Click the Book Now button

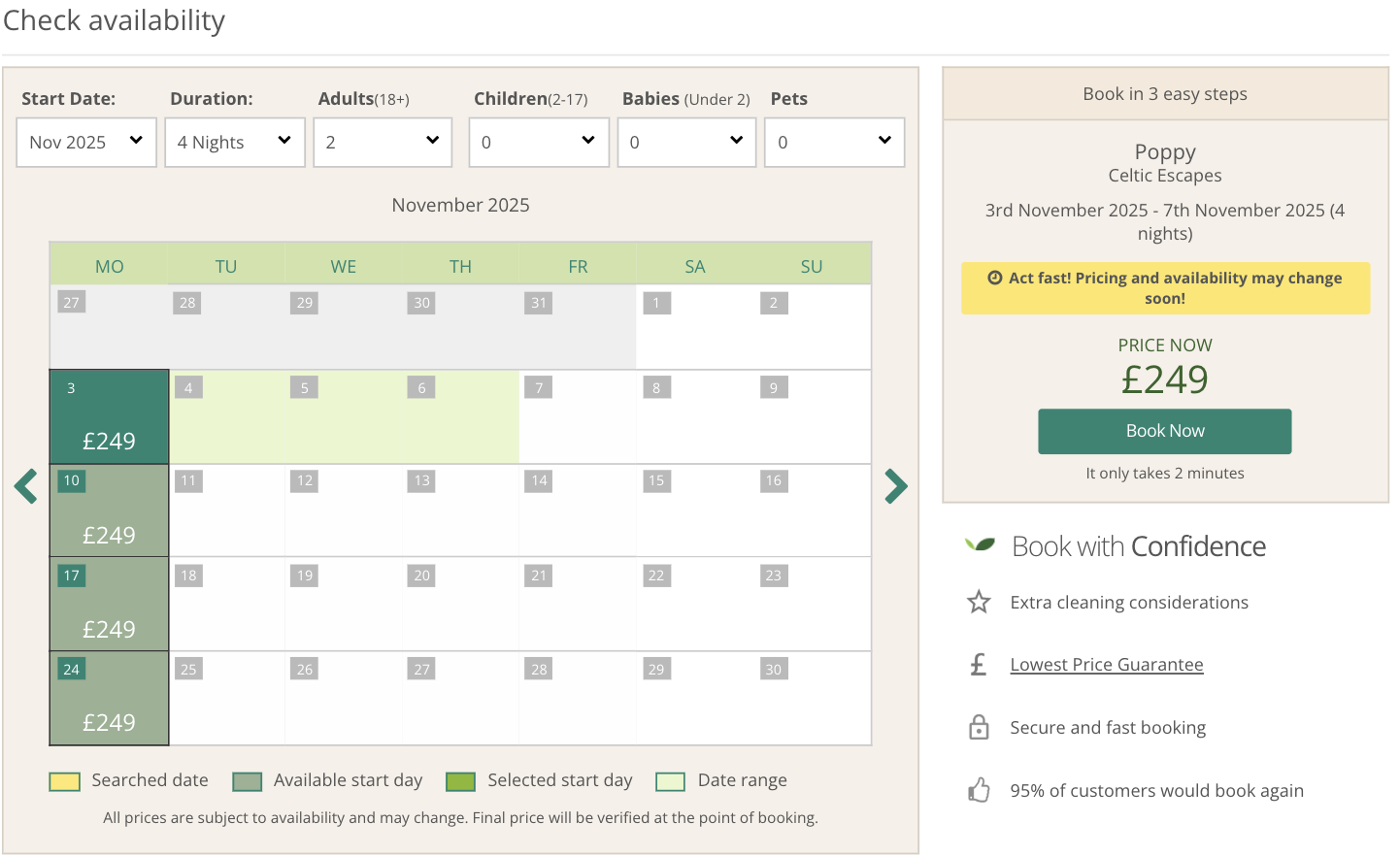tap(1165, 431)
